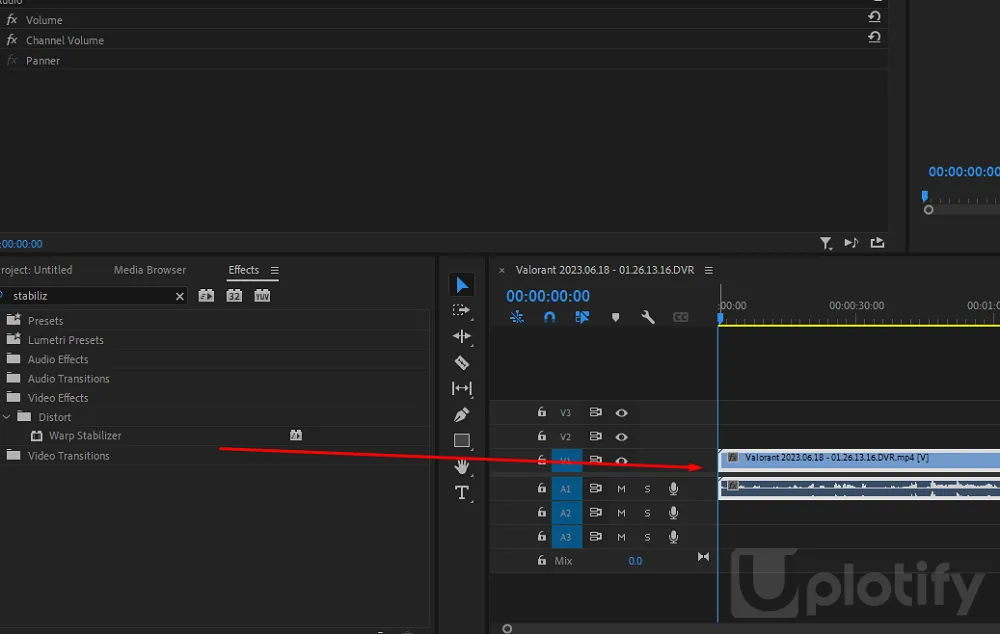The width and height of the screenshot is (1000, 634).
Task: Click the export frame icon in Effect Controls
Action: pyautogui.click(x=878, y=243)
